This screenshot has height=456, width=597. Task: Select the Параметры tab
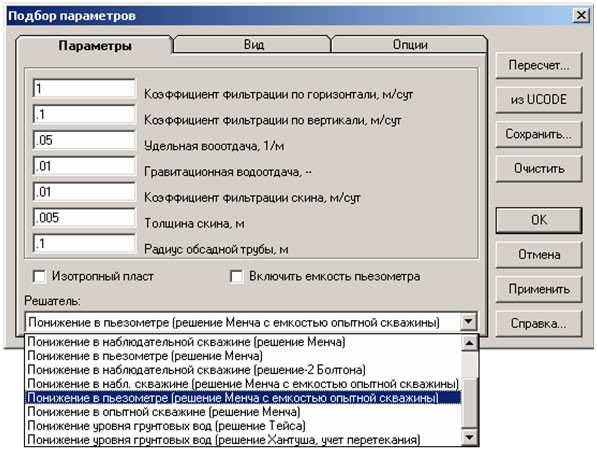click(x=95, y=46)
